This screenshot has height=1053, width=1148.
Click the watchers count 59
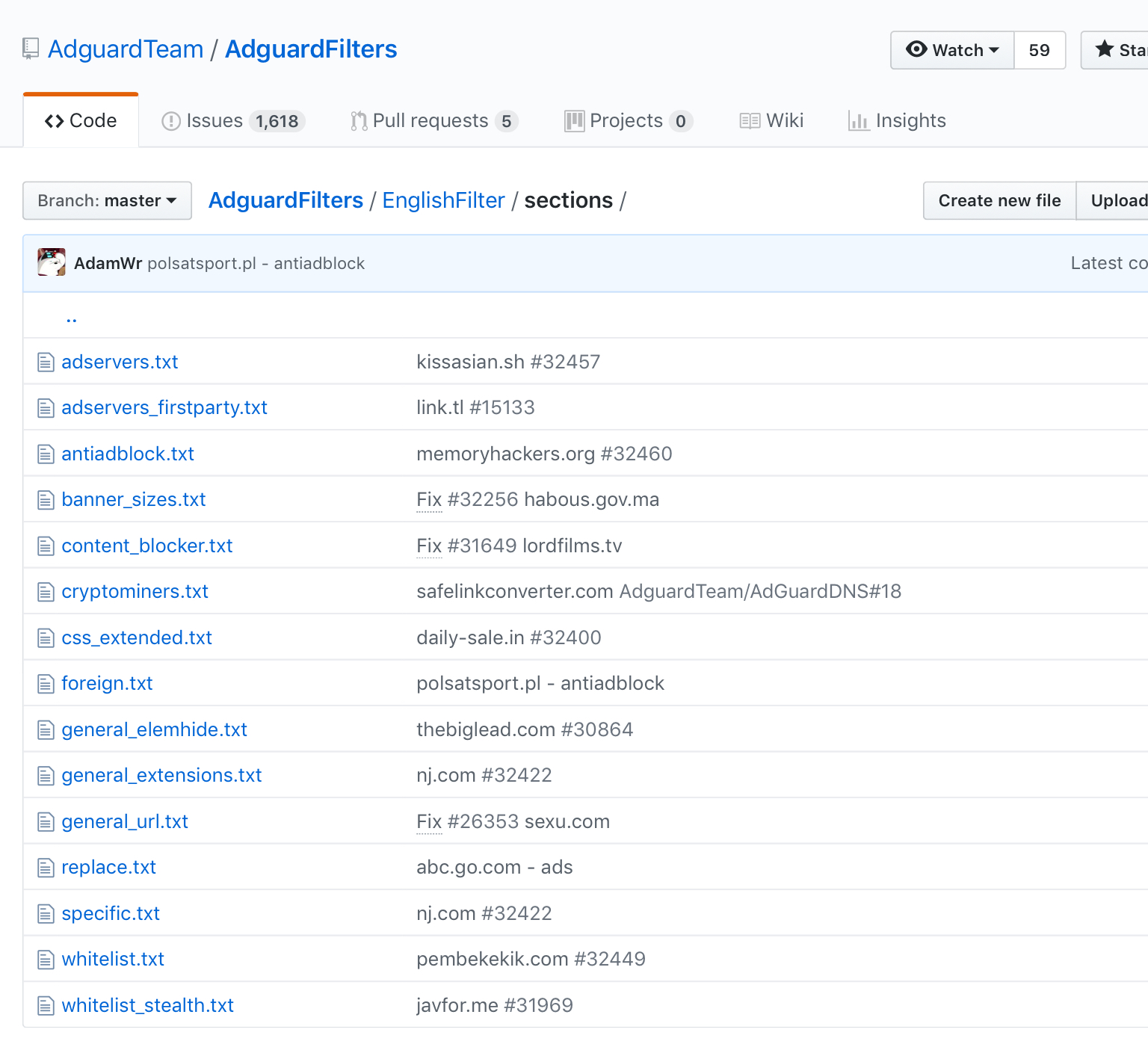1040,50
